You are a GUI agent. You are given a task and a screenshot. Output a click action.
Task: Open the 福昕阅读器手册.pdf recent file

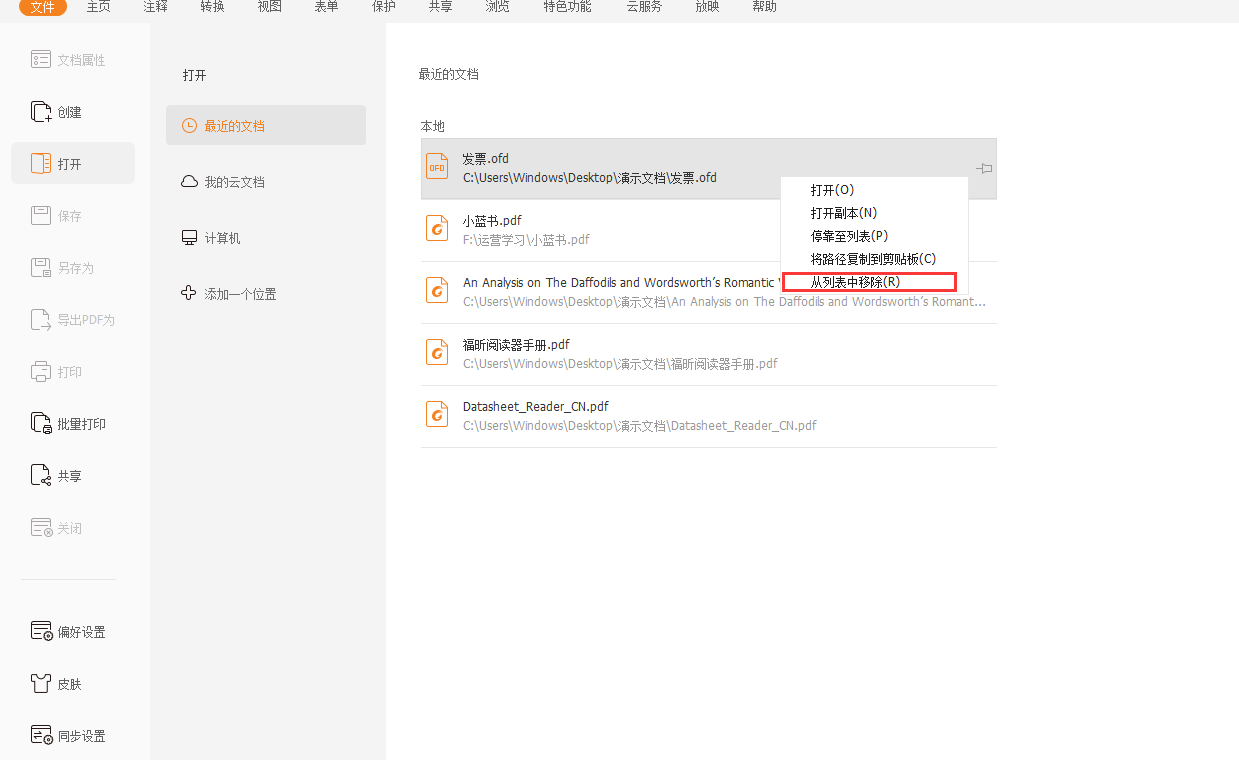coord(516,345)
